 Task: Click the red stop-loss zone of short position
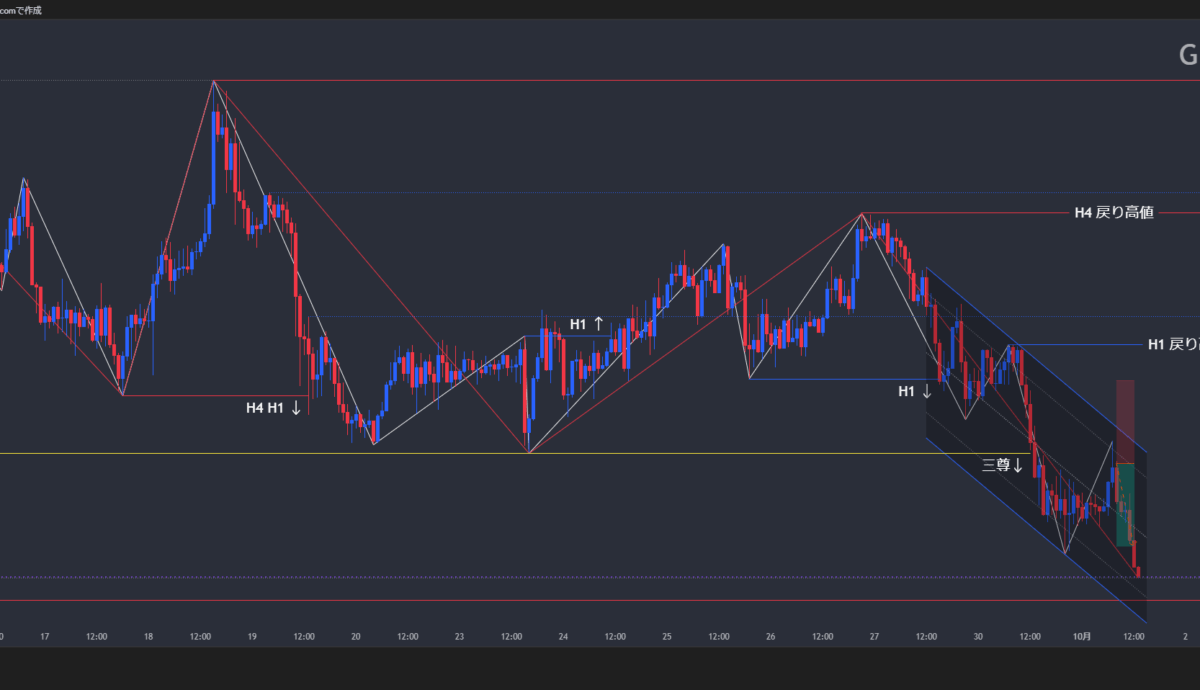(1125, 420)
